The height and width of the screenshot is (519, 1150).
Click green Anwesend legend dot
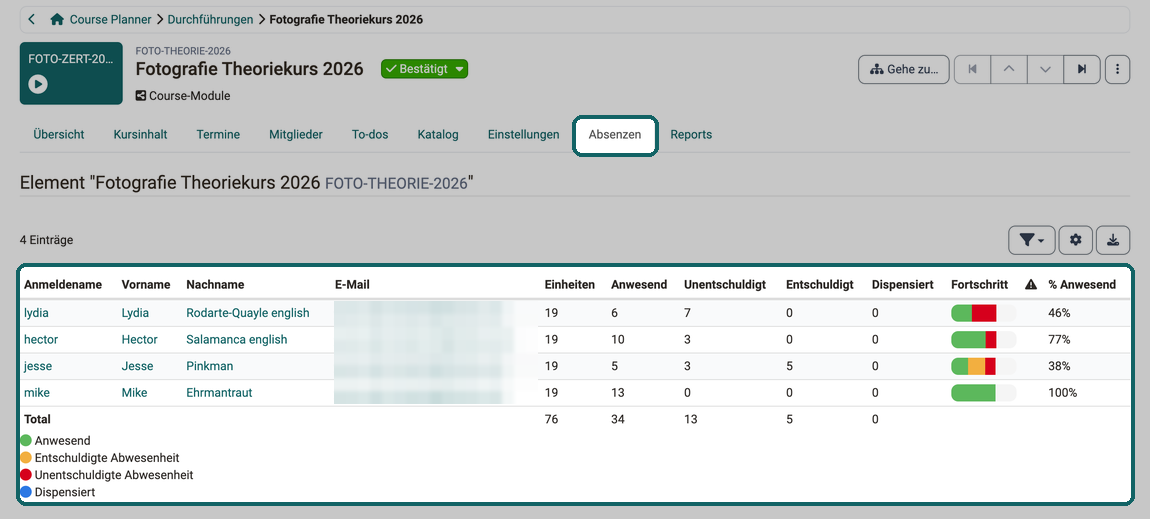26,441
